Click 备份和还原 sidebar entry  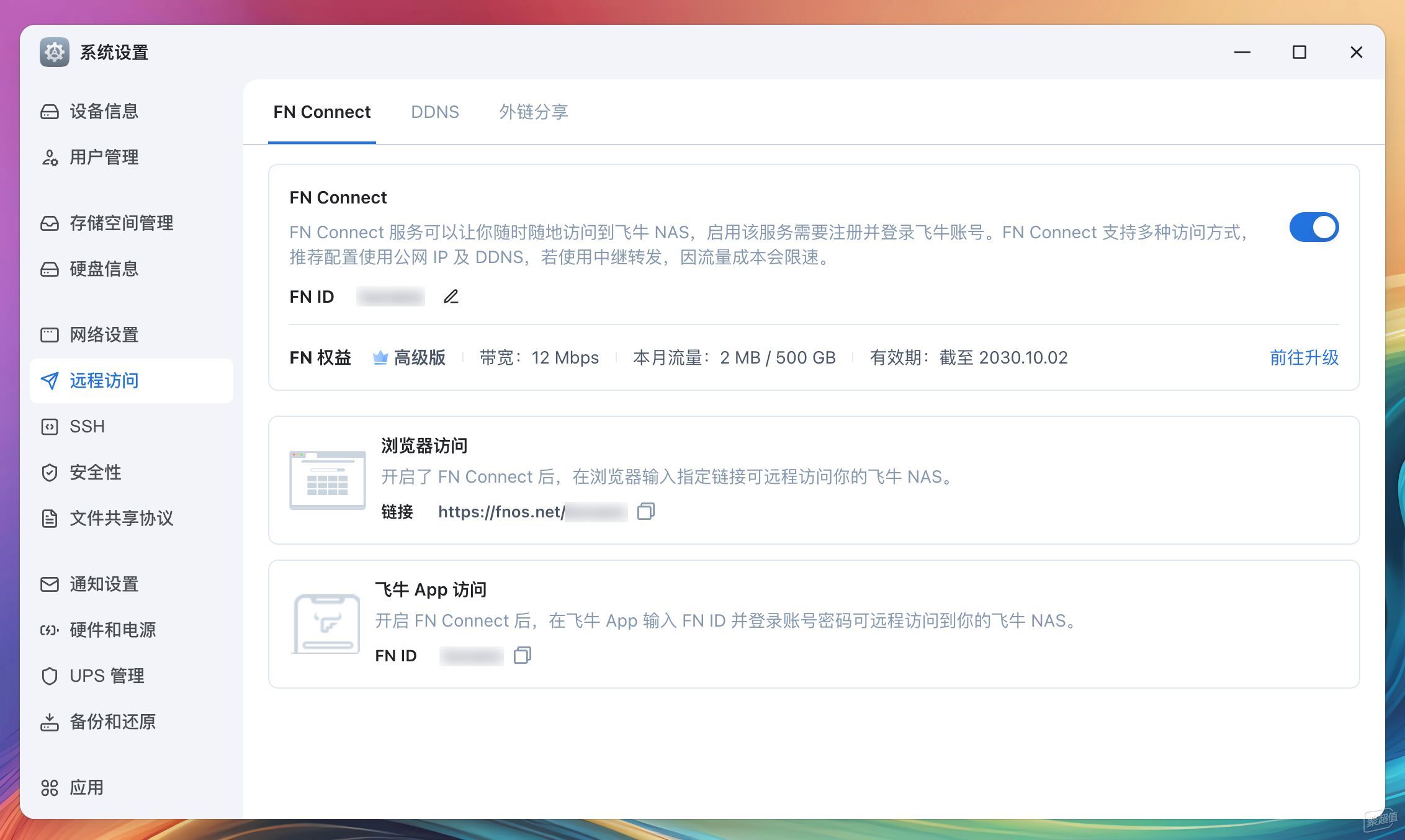[x=112, y=722]
